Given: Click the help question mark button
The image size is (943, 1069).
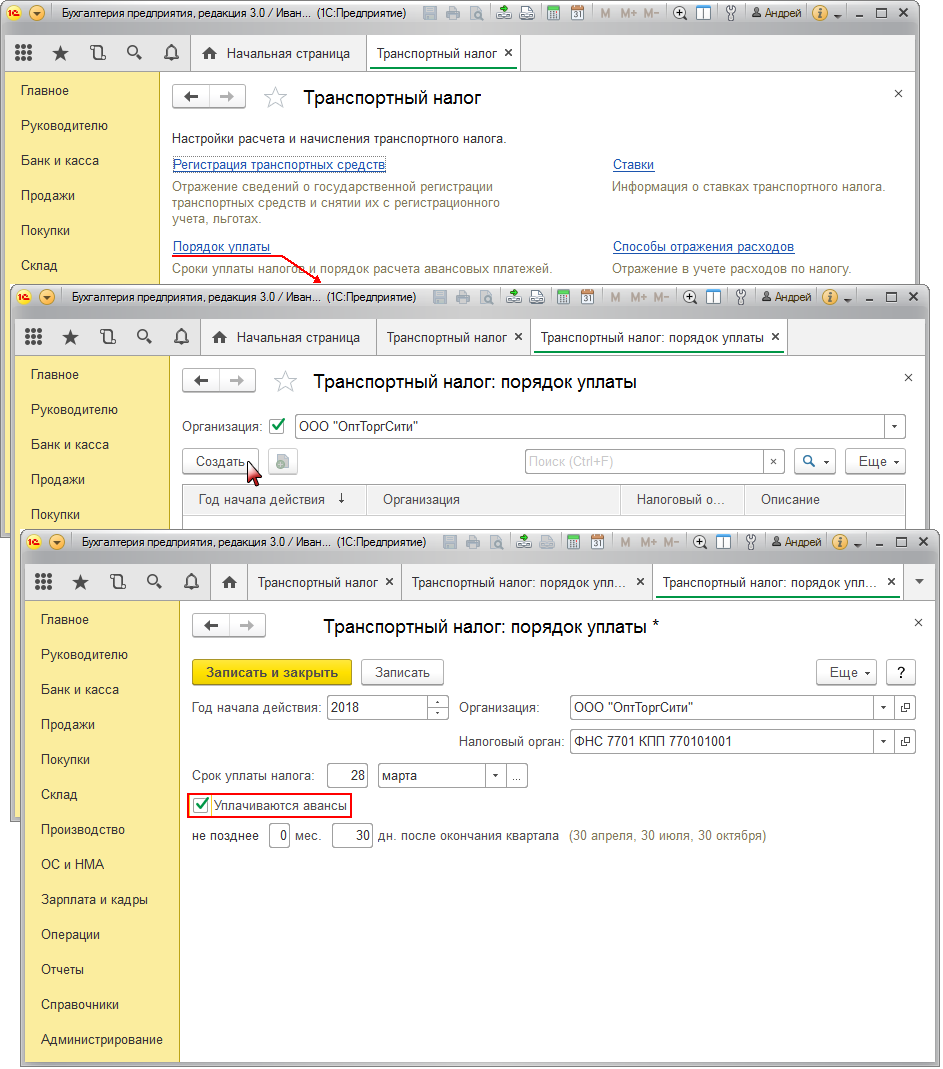Looking at the screenshot, I should 901,672.
